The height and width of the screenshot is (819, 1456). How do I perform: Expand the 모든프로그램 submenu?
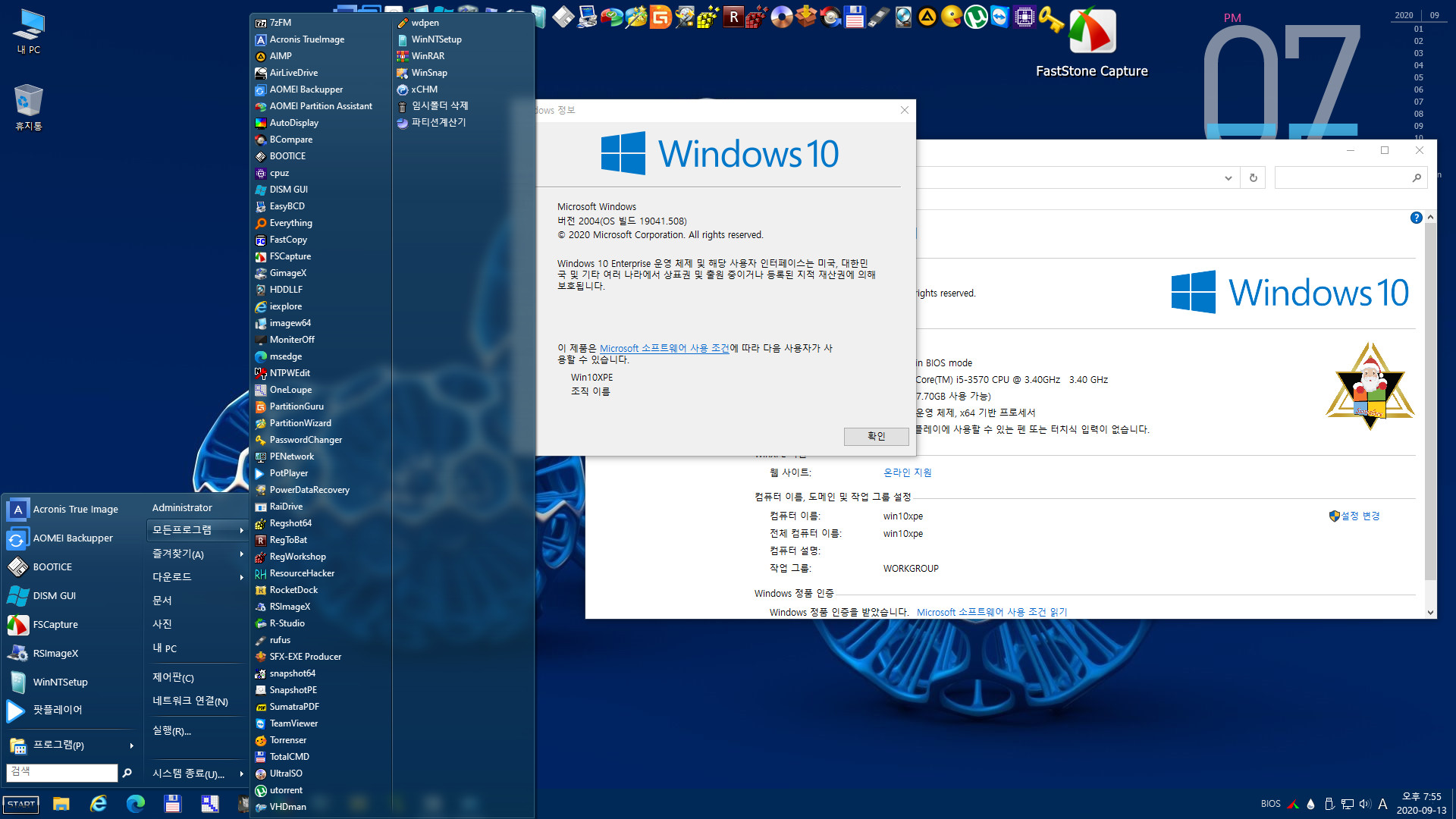197,529
